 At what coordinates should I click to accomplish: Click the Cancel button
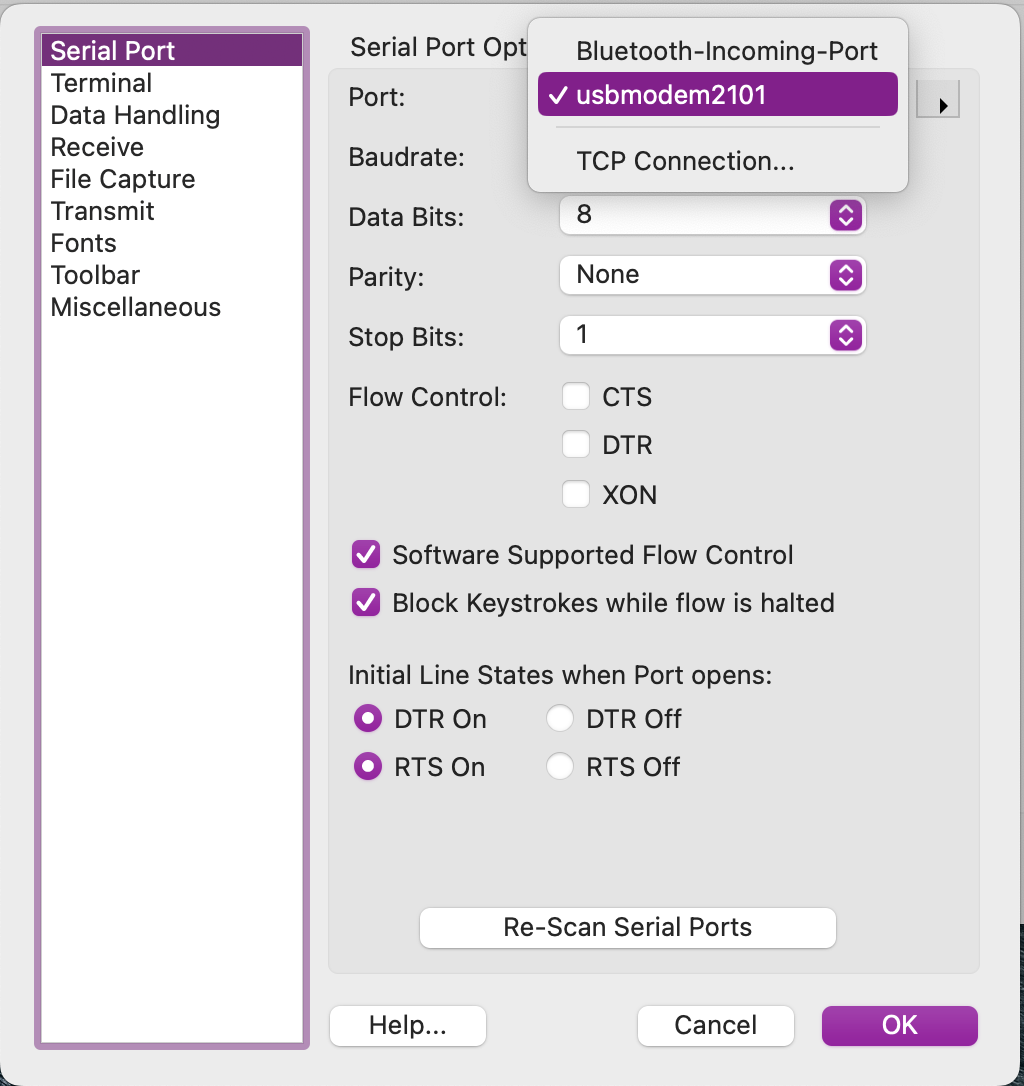716,1025
